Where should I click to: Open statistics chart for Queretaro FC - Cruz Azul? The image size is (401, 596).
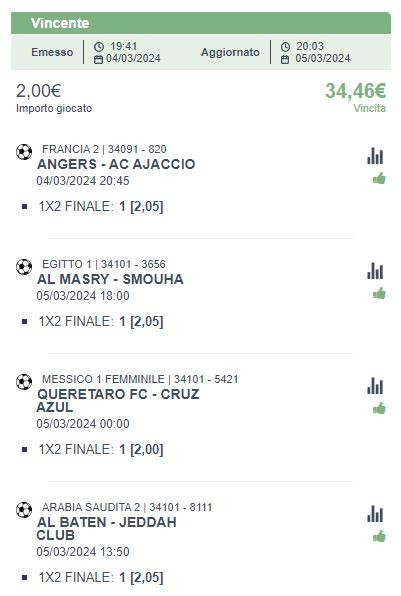coord(375,386)
